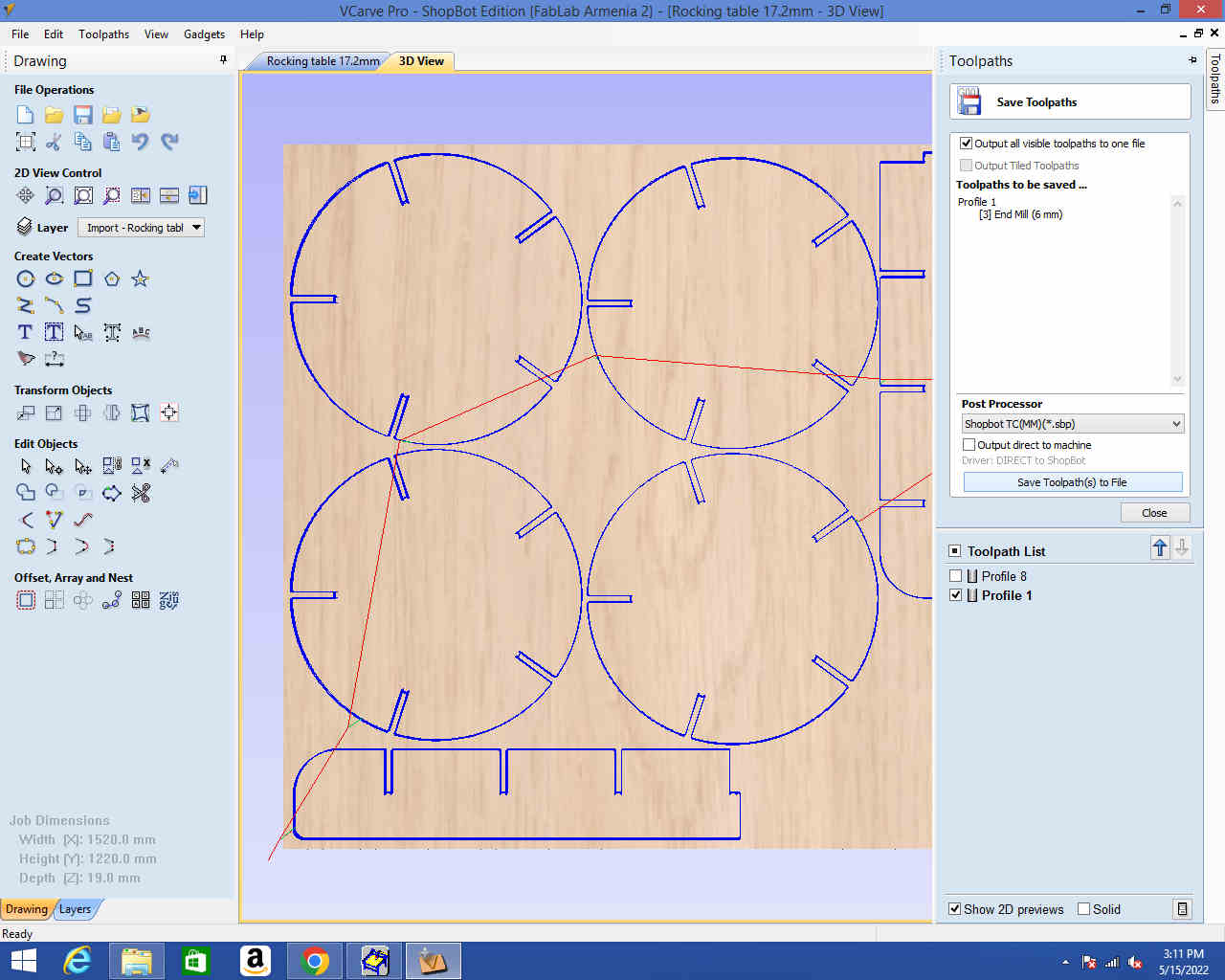This screenshot has height=980, width=1225.
Task: Open Job Setup crosshair-frame icon
Action: click(x=26, y=142)
